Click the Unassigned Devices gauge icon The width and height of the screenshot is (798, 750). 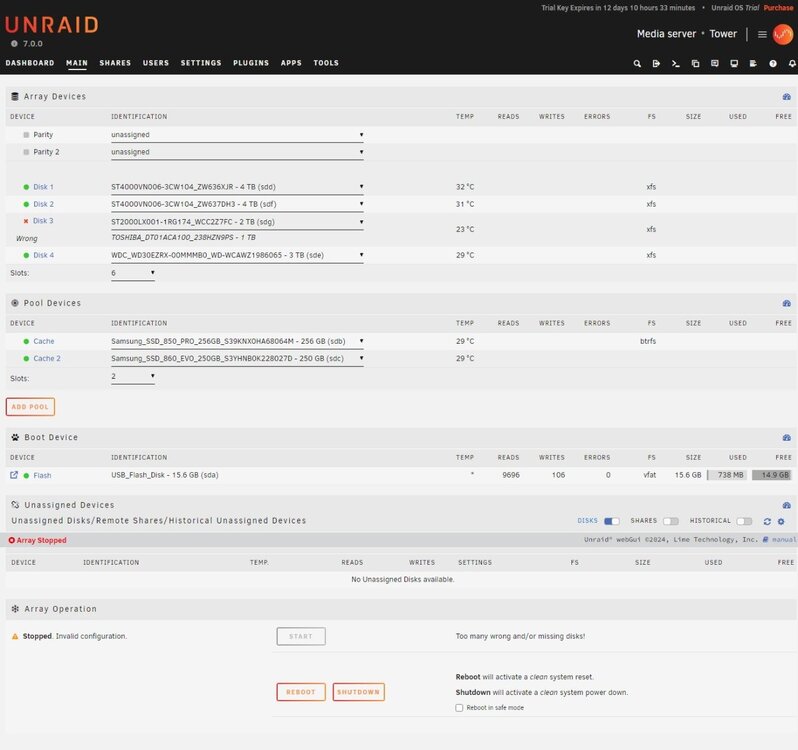(x=786, y=505)
